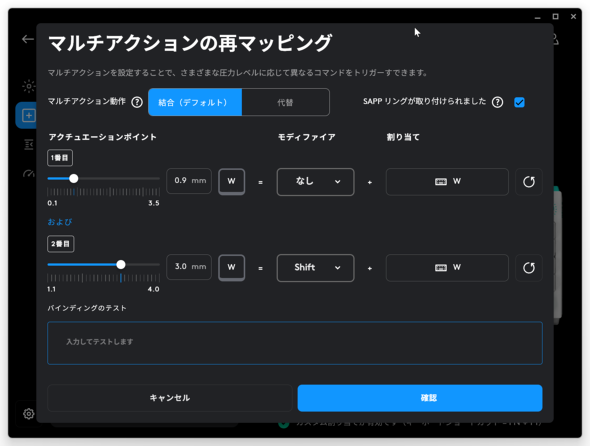
Task: Open help for SAPP リング option
Action: pyautogui.click(x=497, y=102)
